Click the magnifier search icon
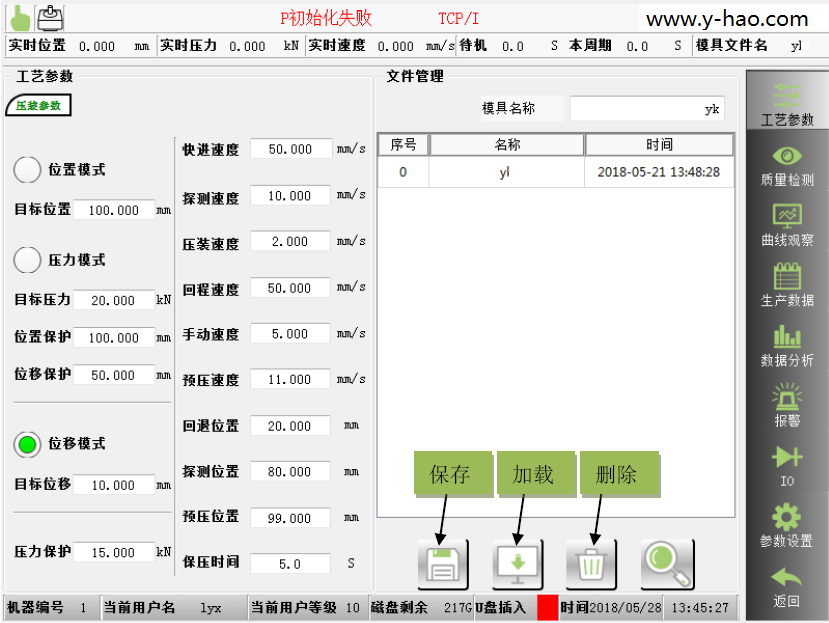Screen dimensions: 829x623 [x=667, y=565]
